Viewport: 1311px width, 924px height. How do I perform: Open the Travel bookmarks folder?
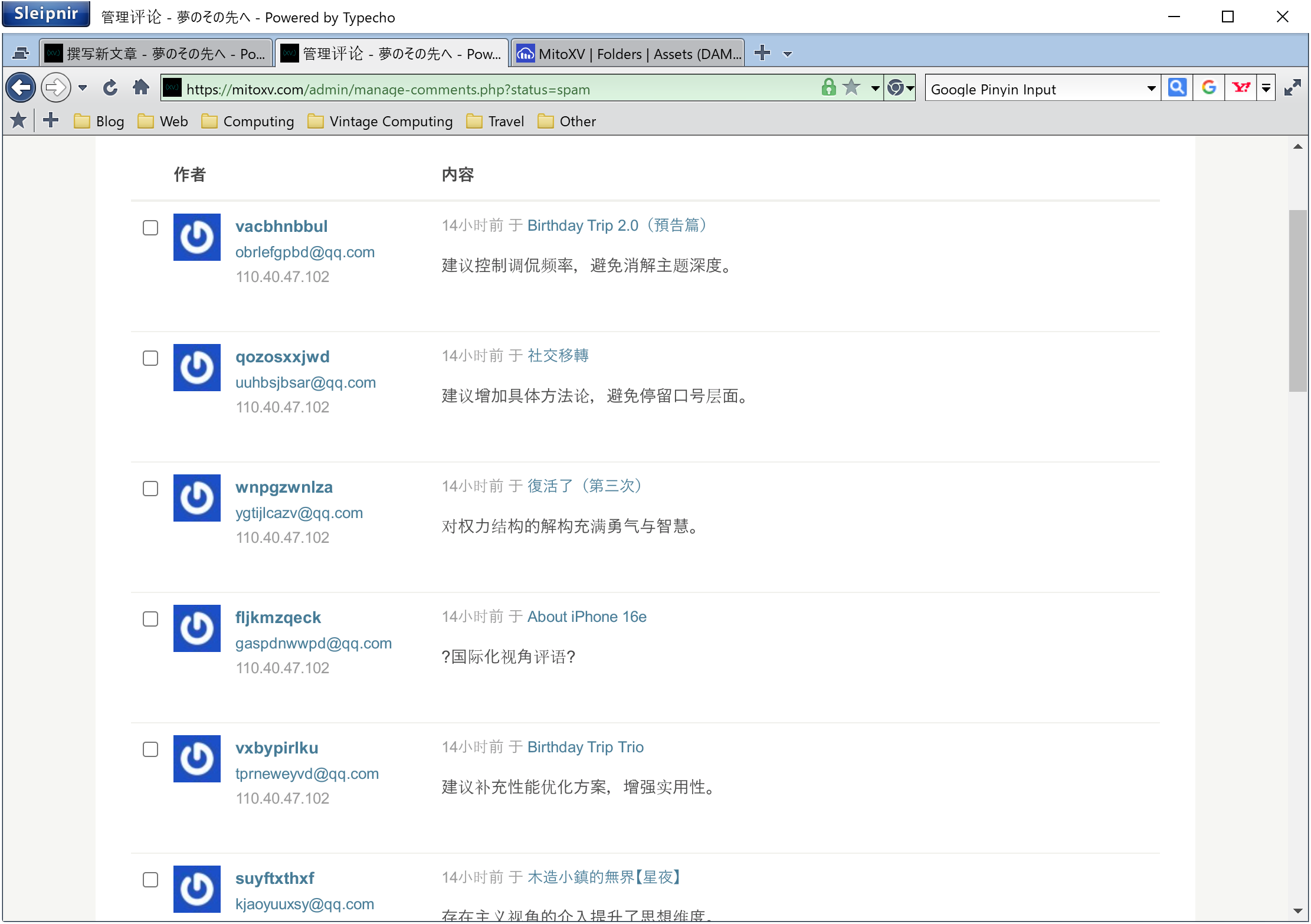tap(495, 121)
